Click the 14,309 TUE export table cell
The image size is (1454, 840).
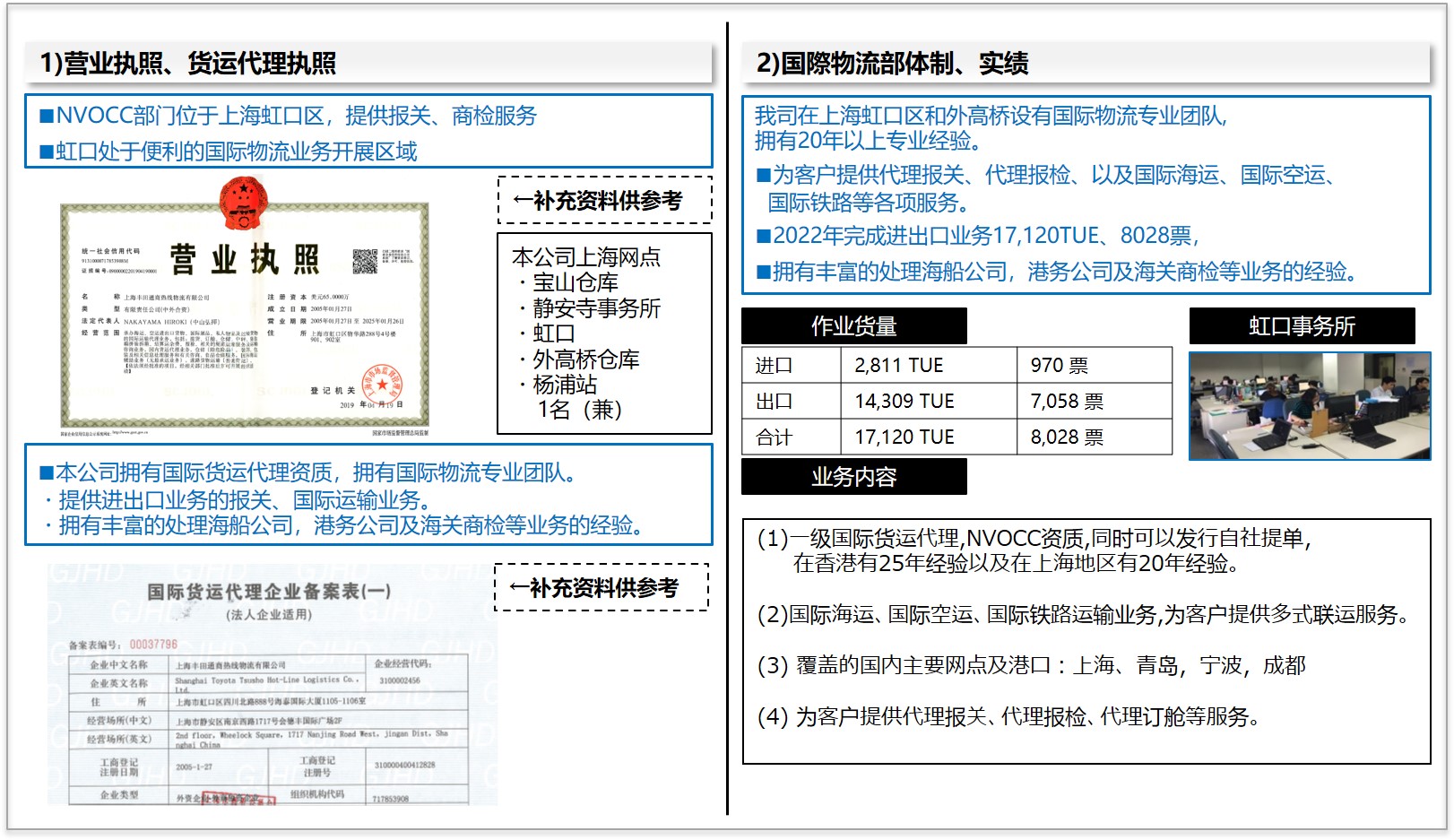click(928, 402)
